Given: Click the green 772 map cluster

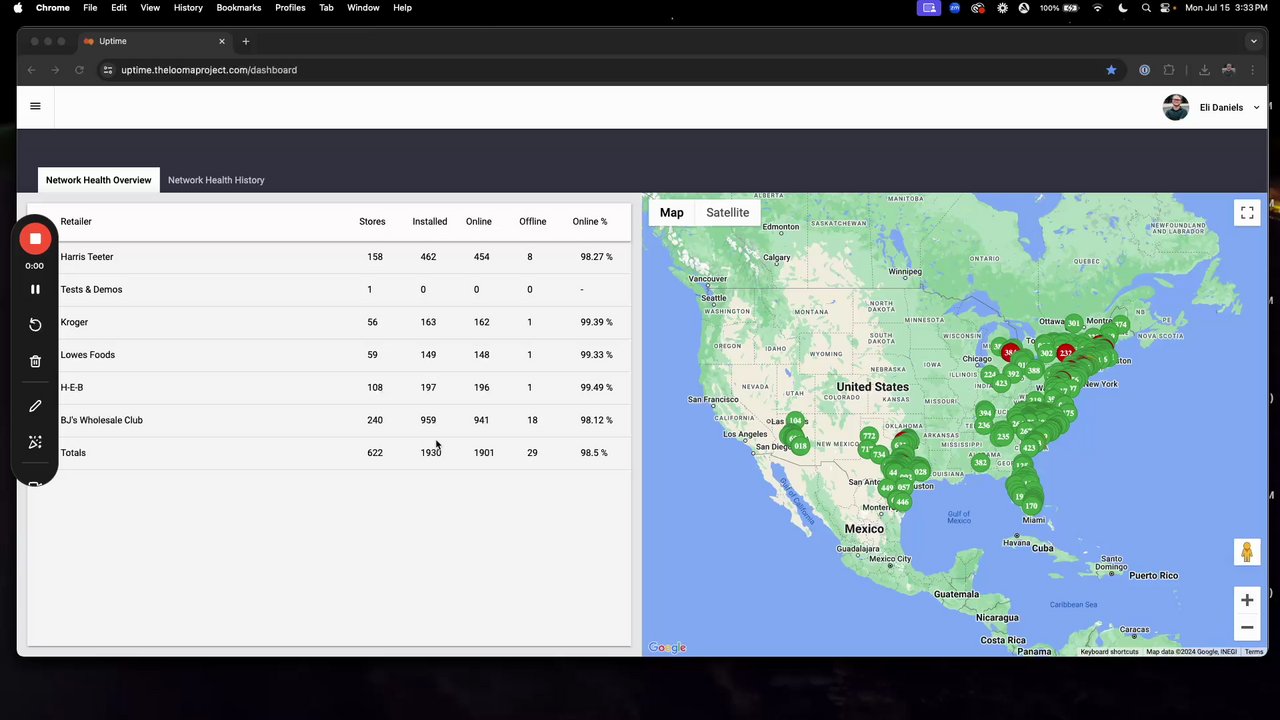Looking at the screenshot, I should (x=868, y=435).
